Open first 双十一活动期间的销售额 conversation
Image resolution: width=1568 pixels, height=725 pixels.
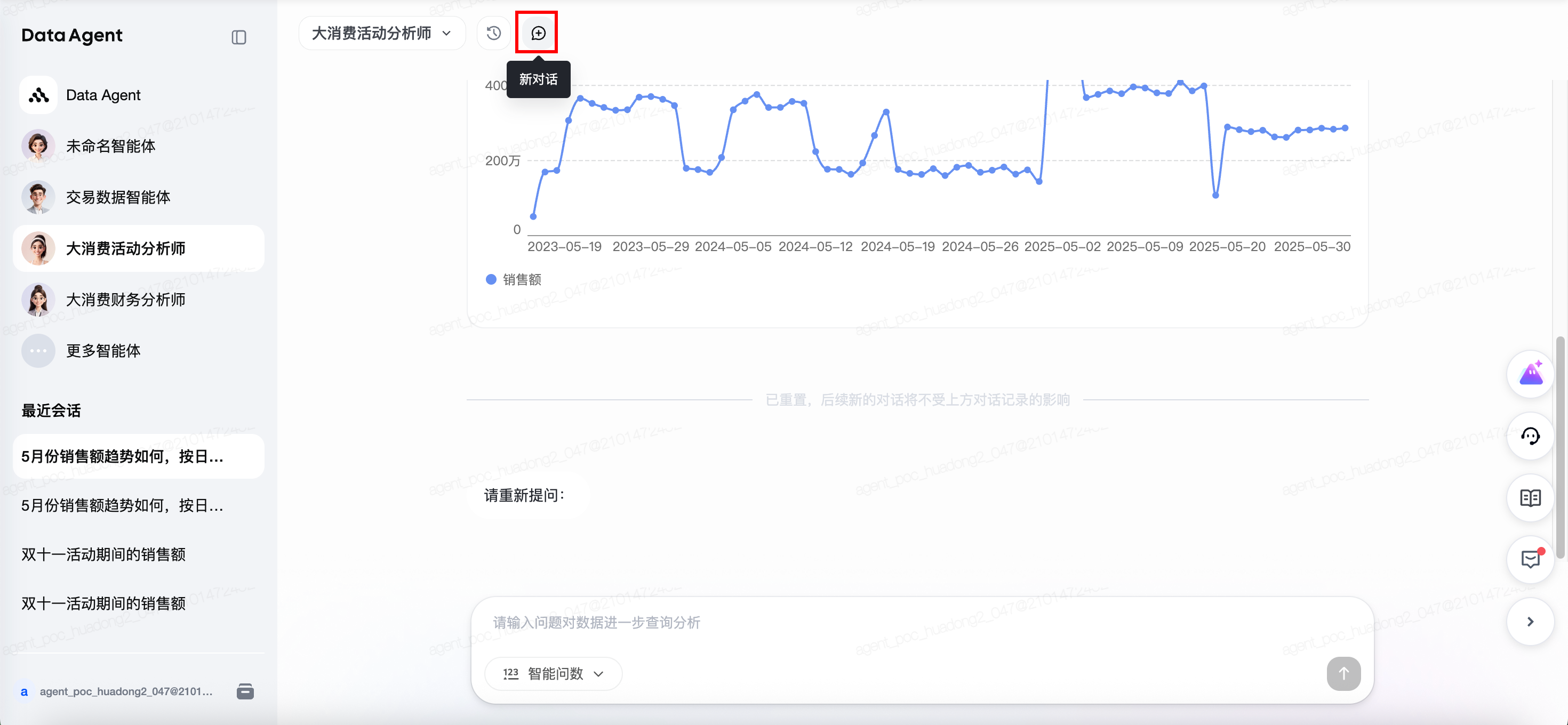point(103,554)
